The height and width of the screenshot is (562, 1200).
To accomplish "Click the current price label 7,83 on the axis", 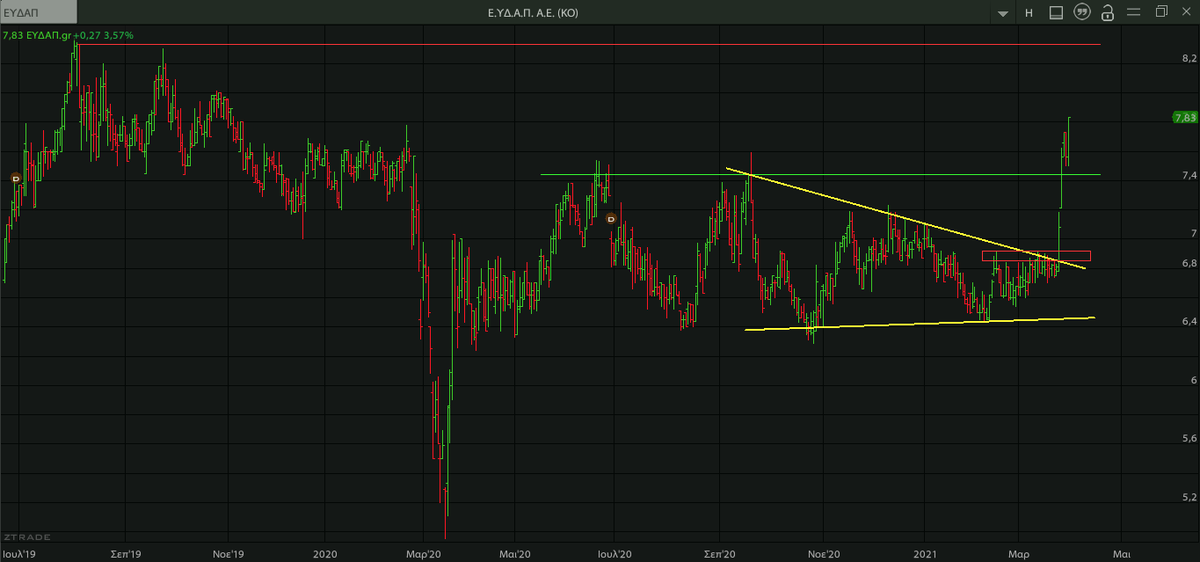I will pyautogui.click(x=1183, y=117).
